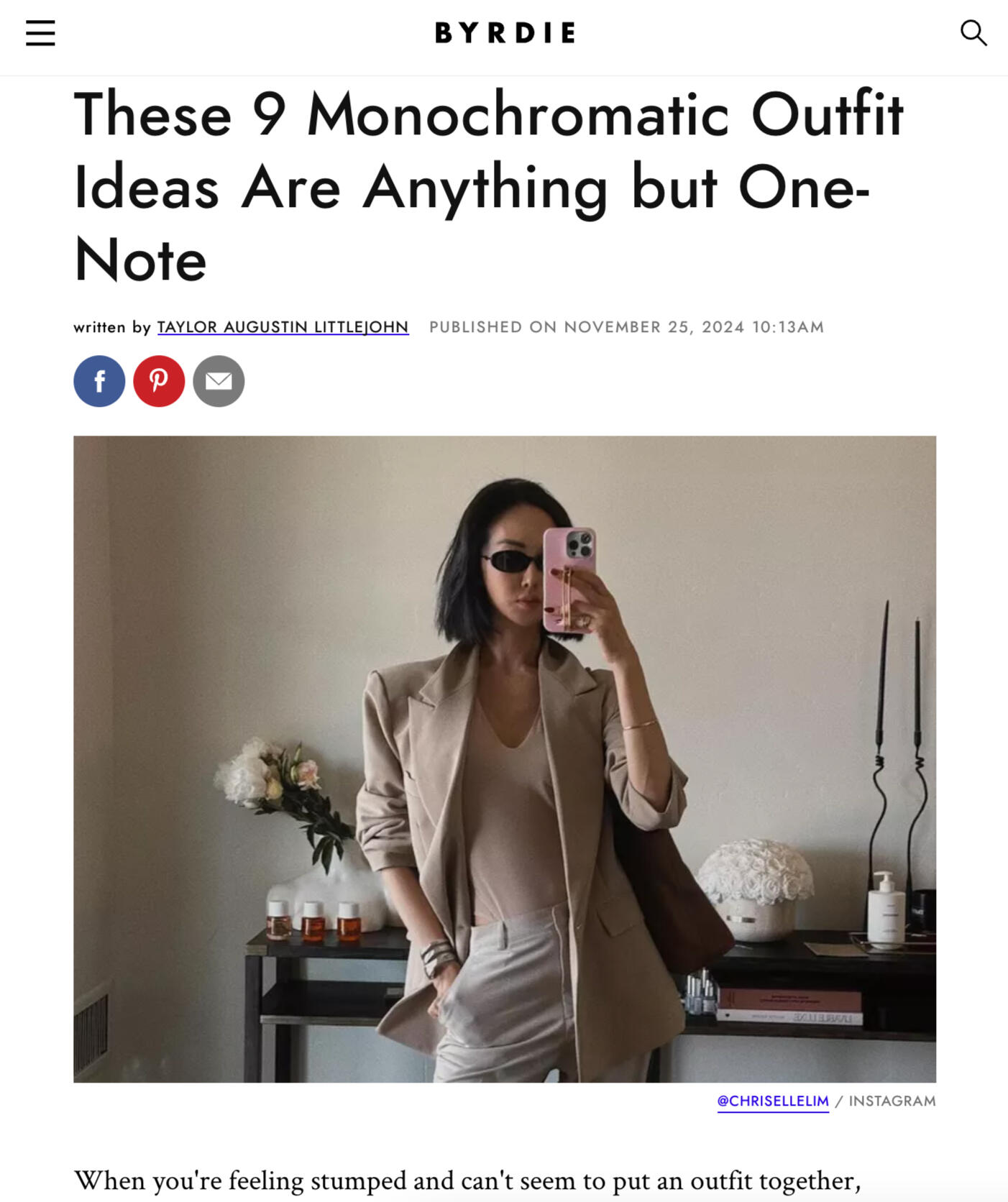Screen dimensions: 1008x1202
Task: Click the published date November 25, 2024
Action: tap(626, 327)
